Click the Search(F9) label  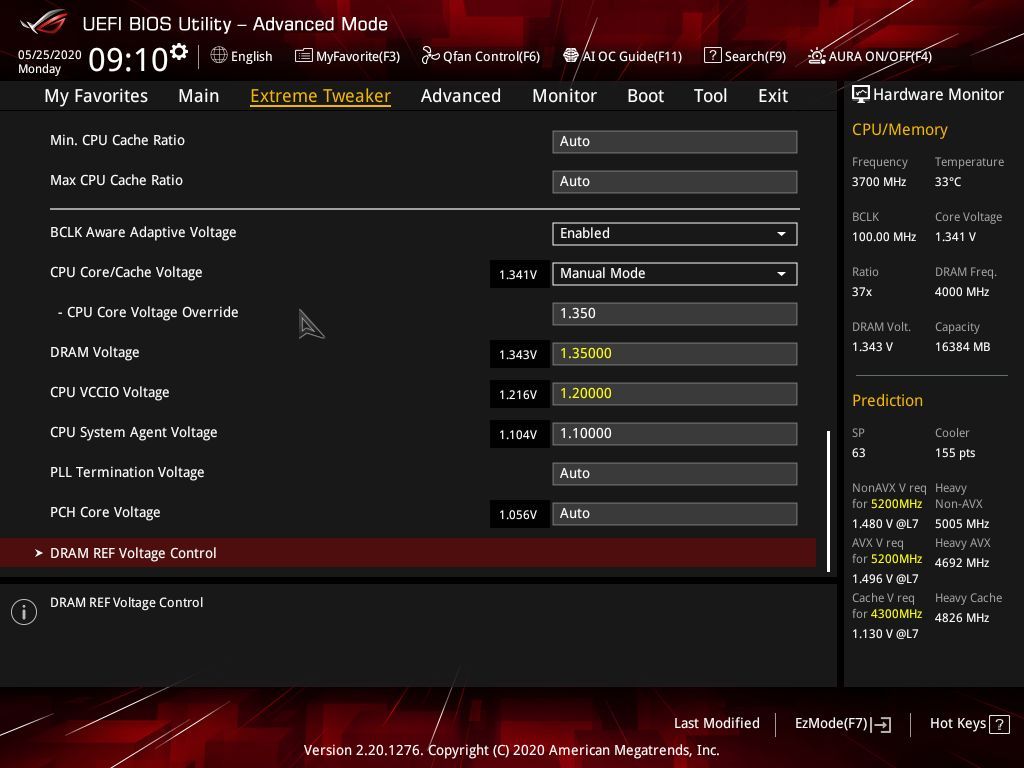[x=755, y=56]
